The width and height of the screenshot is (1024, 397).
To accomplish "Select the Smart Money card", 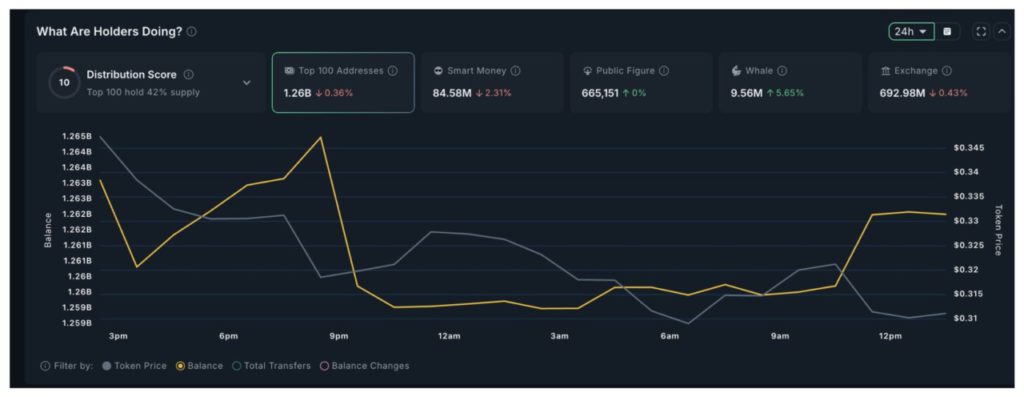I will click(492, 83).
